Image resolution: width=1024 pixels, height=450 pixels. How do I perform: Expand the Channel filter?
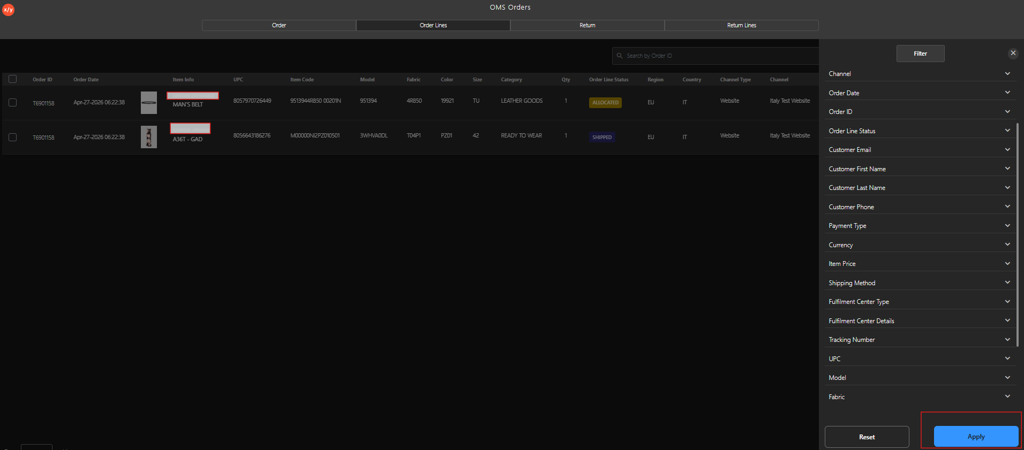coord(920,74)
